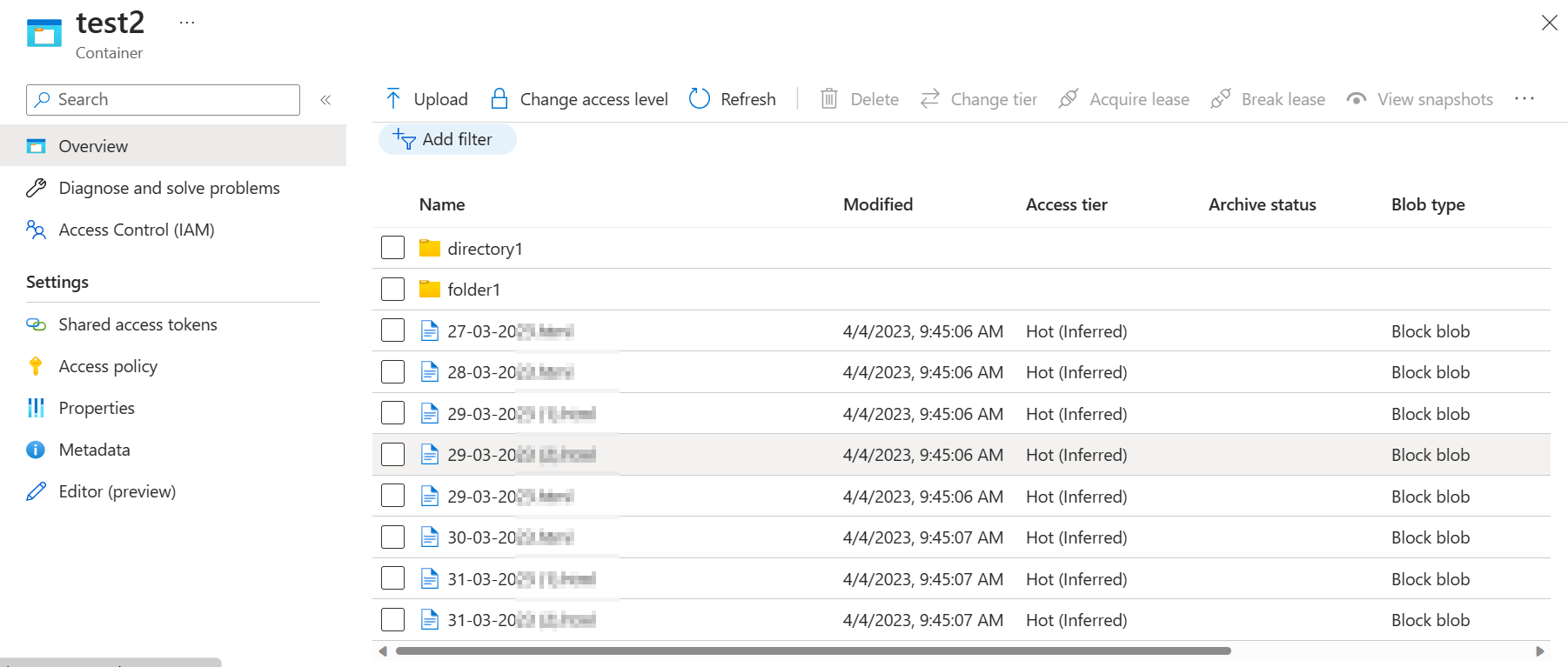Click Change access level text

593,99
